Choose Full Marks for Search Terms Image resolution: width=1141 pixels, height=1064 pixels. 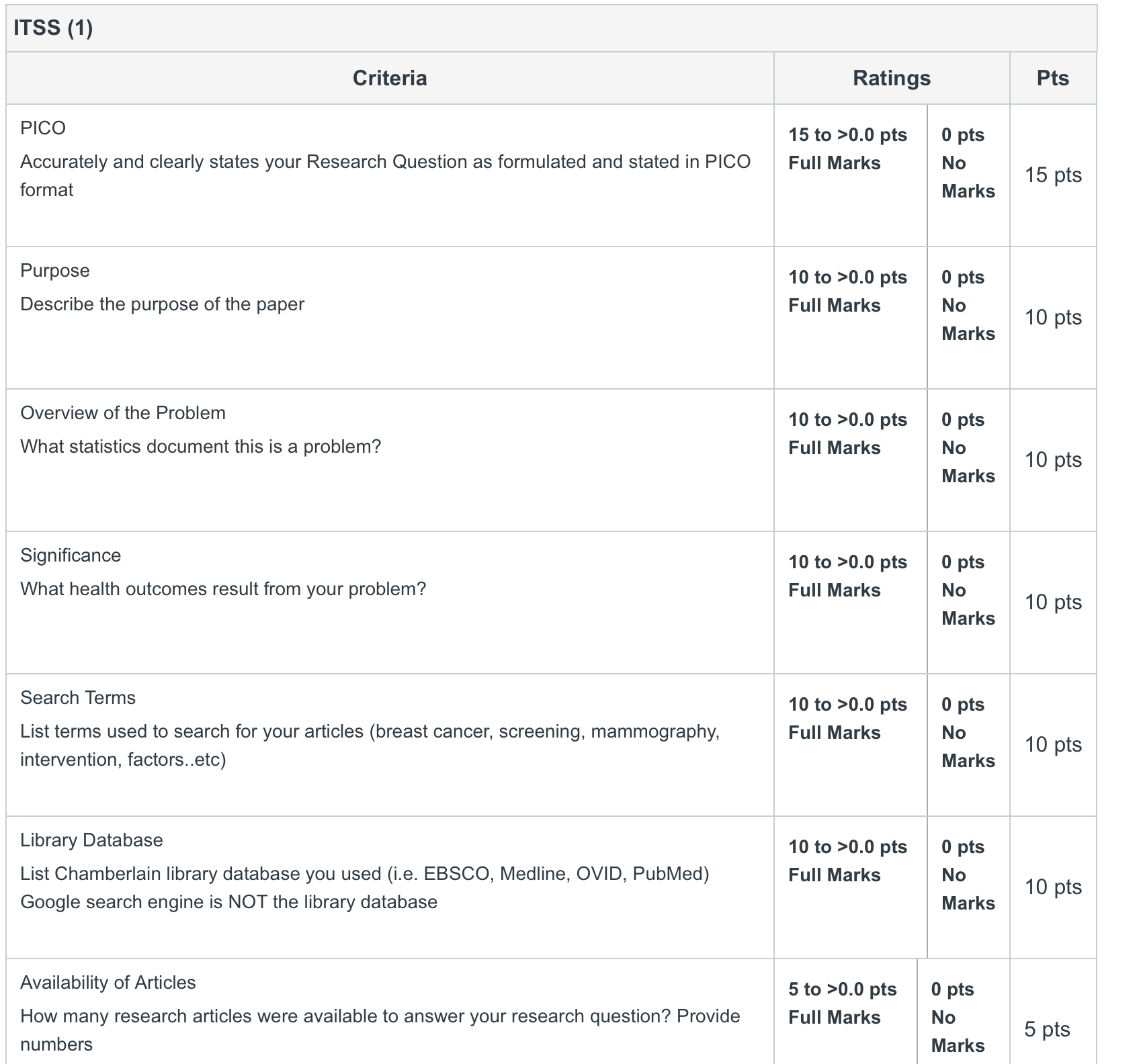(850, 745)
